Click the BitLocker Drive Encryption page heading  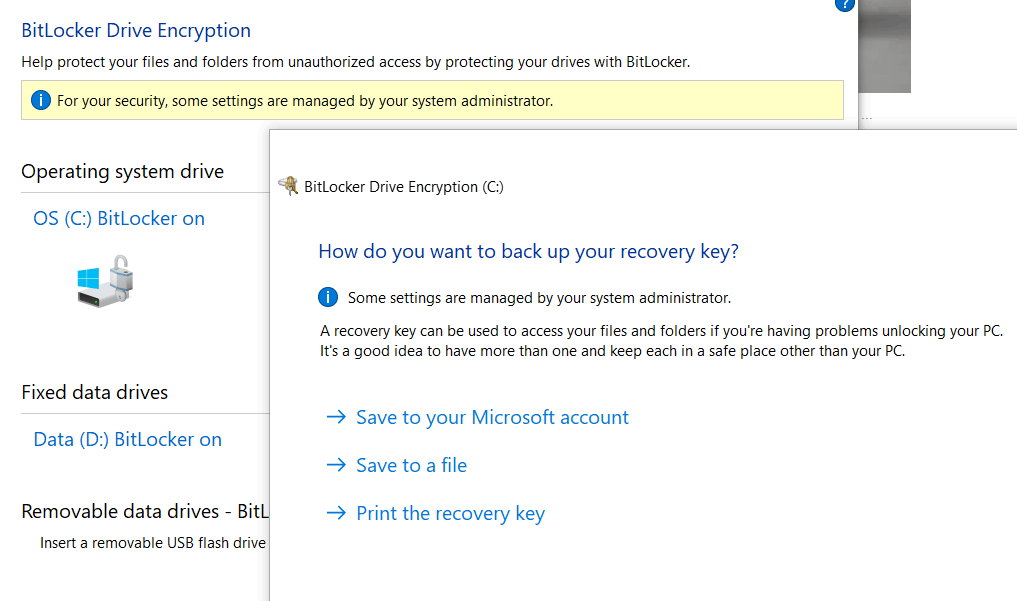[x=136, y=30]
